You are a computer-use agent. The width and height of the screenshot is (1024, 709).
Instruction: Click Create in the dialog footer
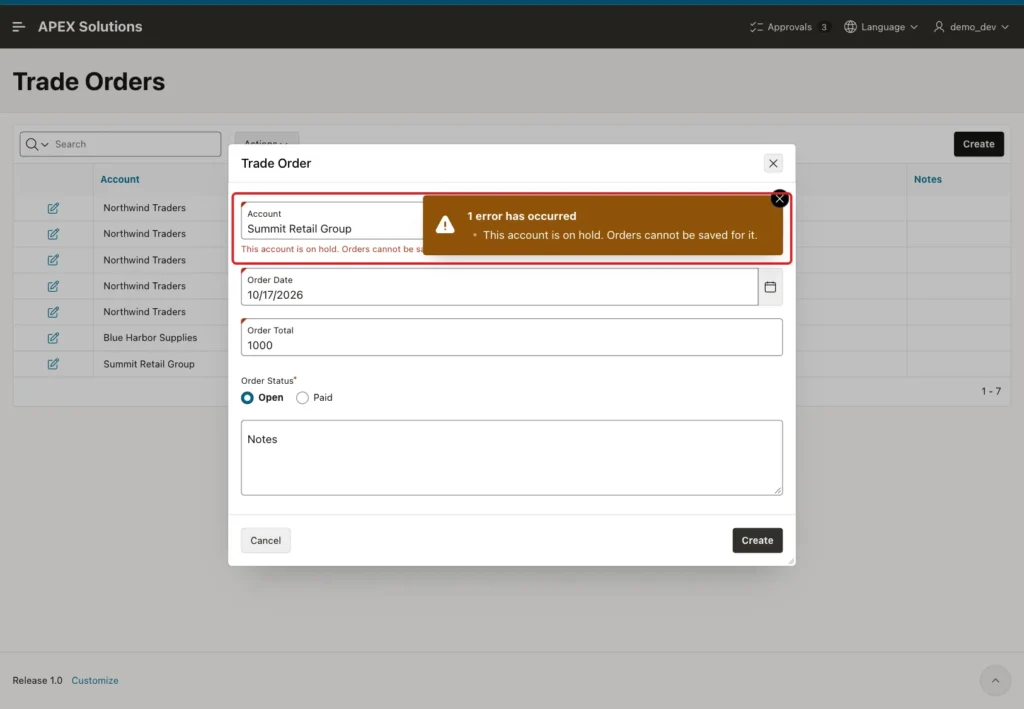click(x=758, y=541)
